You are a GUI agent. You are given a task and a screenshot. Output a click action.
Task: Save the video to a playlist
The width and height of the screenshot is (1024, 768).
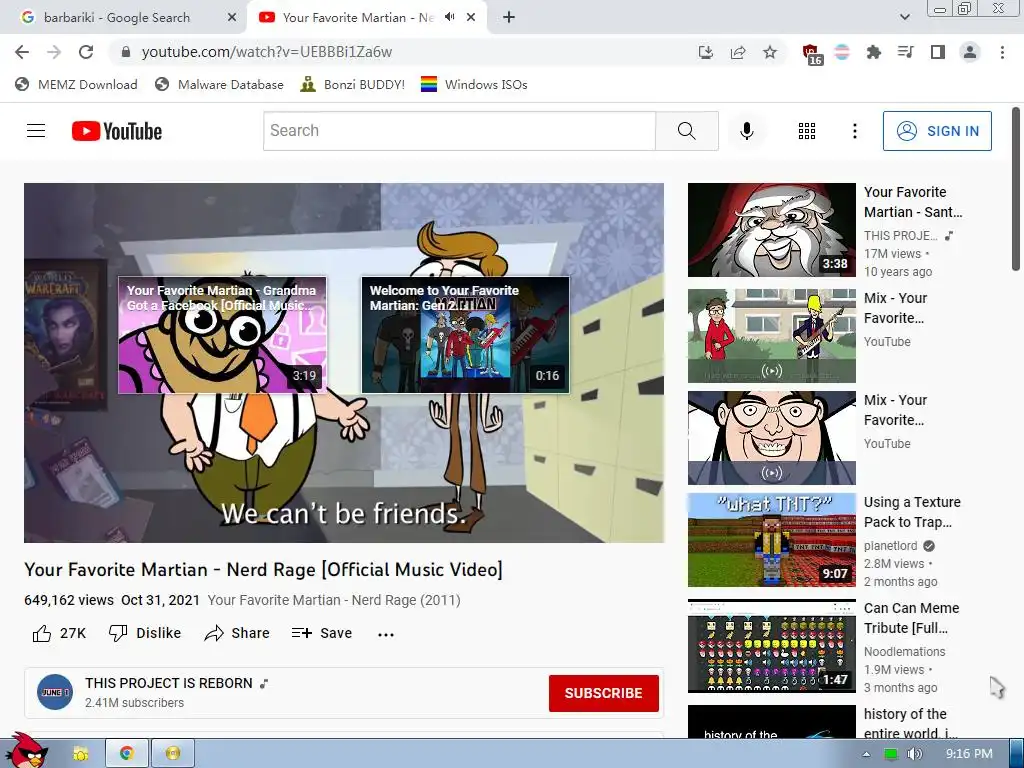[x=321, y=633]
